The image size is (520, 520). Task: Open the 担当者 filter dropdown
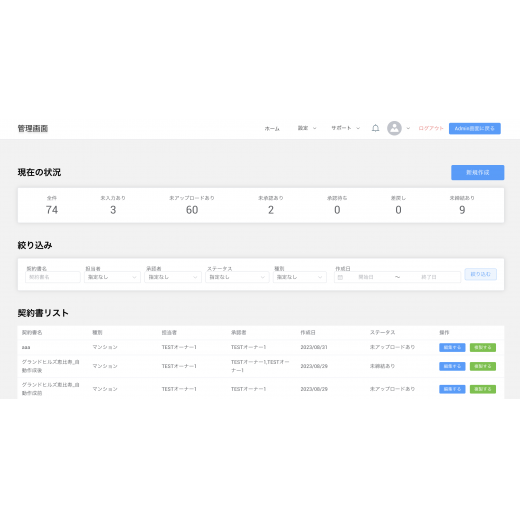[112, 277]
